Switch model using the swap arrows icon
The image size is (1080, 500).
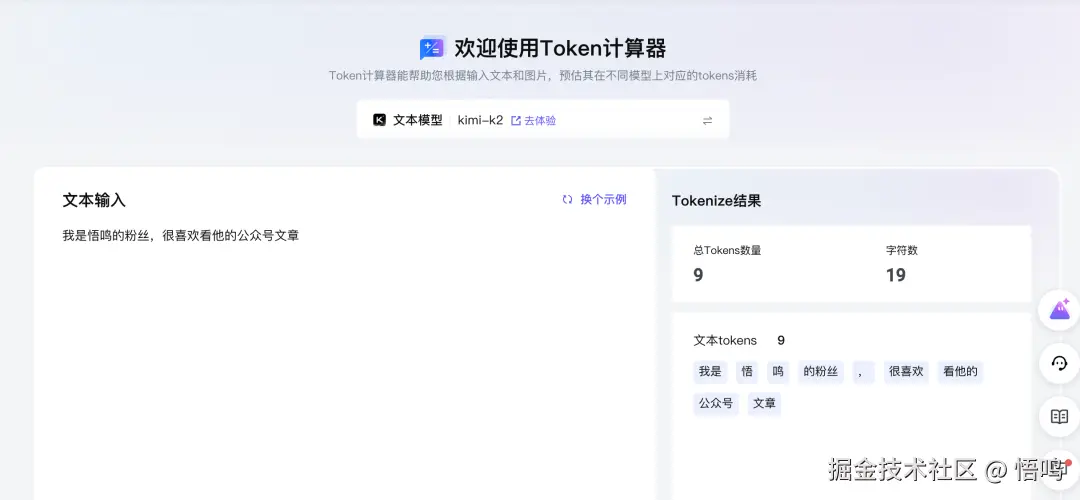pyautogui.click(x=707, y=121)
